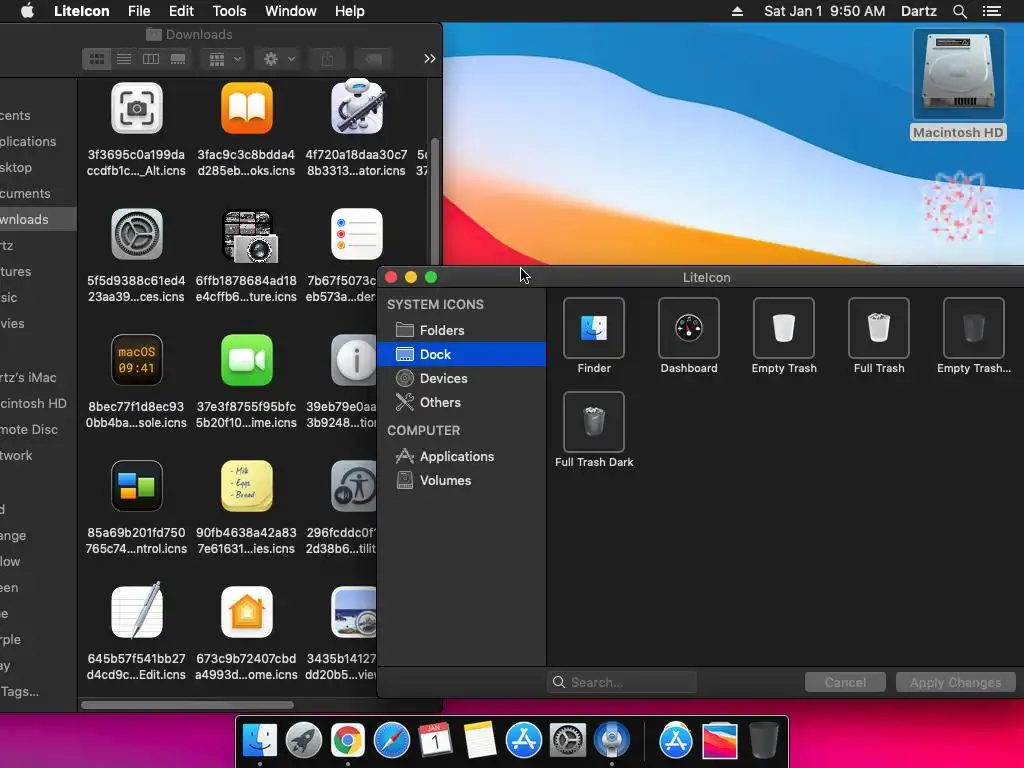Screen dimensions: 1024x768
Task: Click the Cancel button in LiteIcon
Action: (x=845, y=682)
